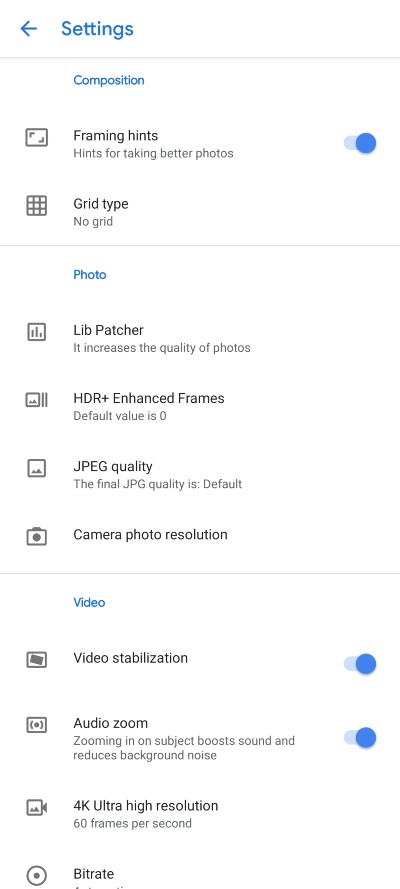The image size is (400, 889).
Task: Tap the Bitrate circle icon
Action: tap(37, 876)
